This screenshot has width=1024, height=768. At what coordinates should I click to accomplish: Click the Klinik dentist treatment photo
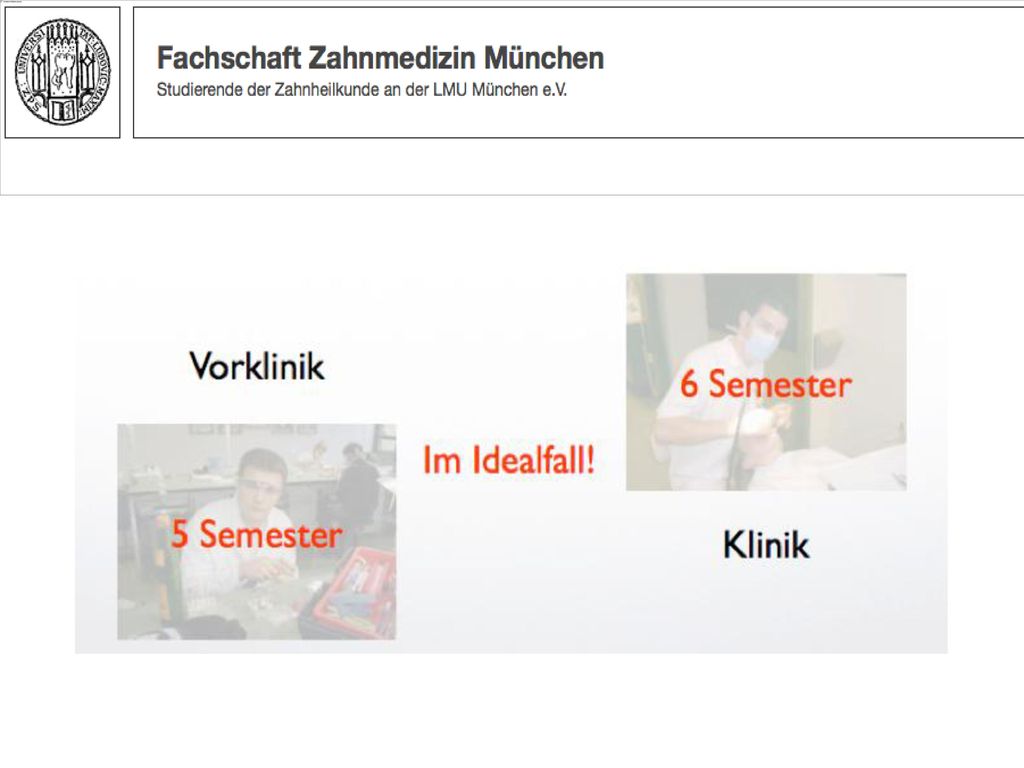pyautogui.click(x=766, y=382)
